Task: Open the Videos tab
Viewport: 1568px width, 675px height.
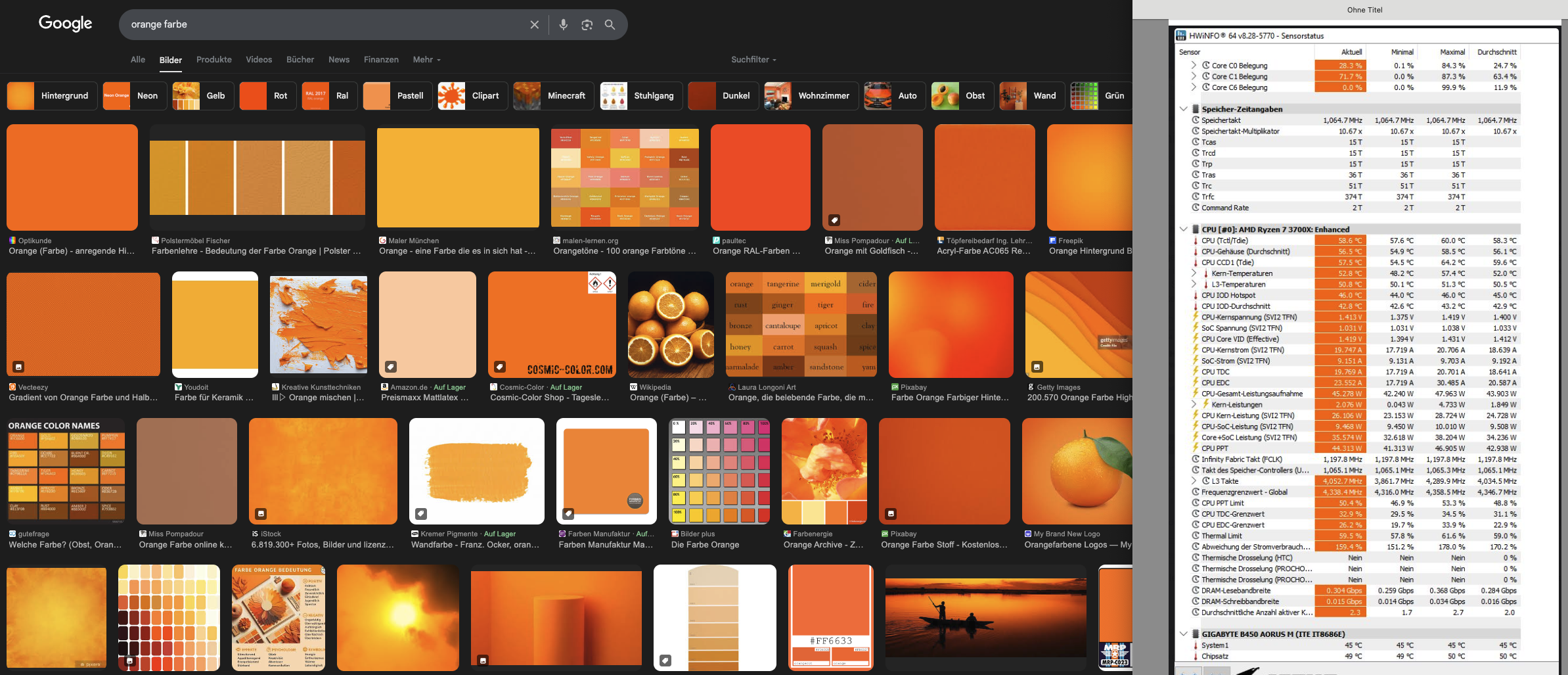Action: pyautogui.click(x=259, y=60)
